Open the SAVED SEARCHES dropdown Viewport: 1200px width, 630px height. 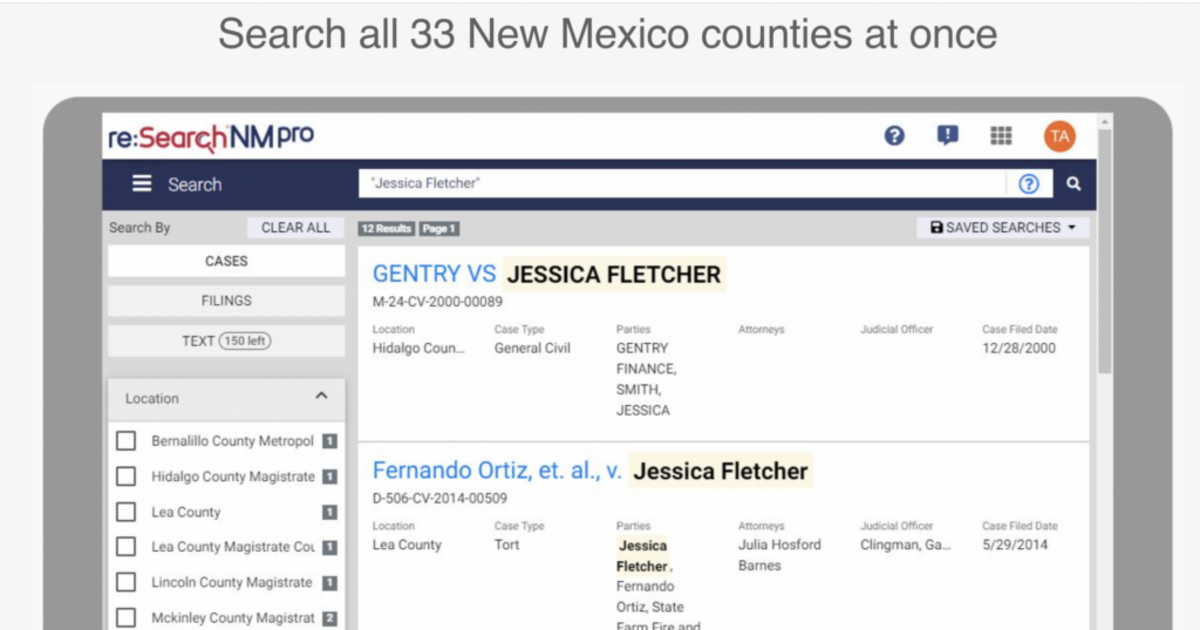[1001, 227]
